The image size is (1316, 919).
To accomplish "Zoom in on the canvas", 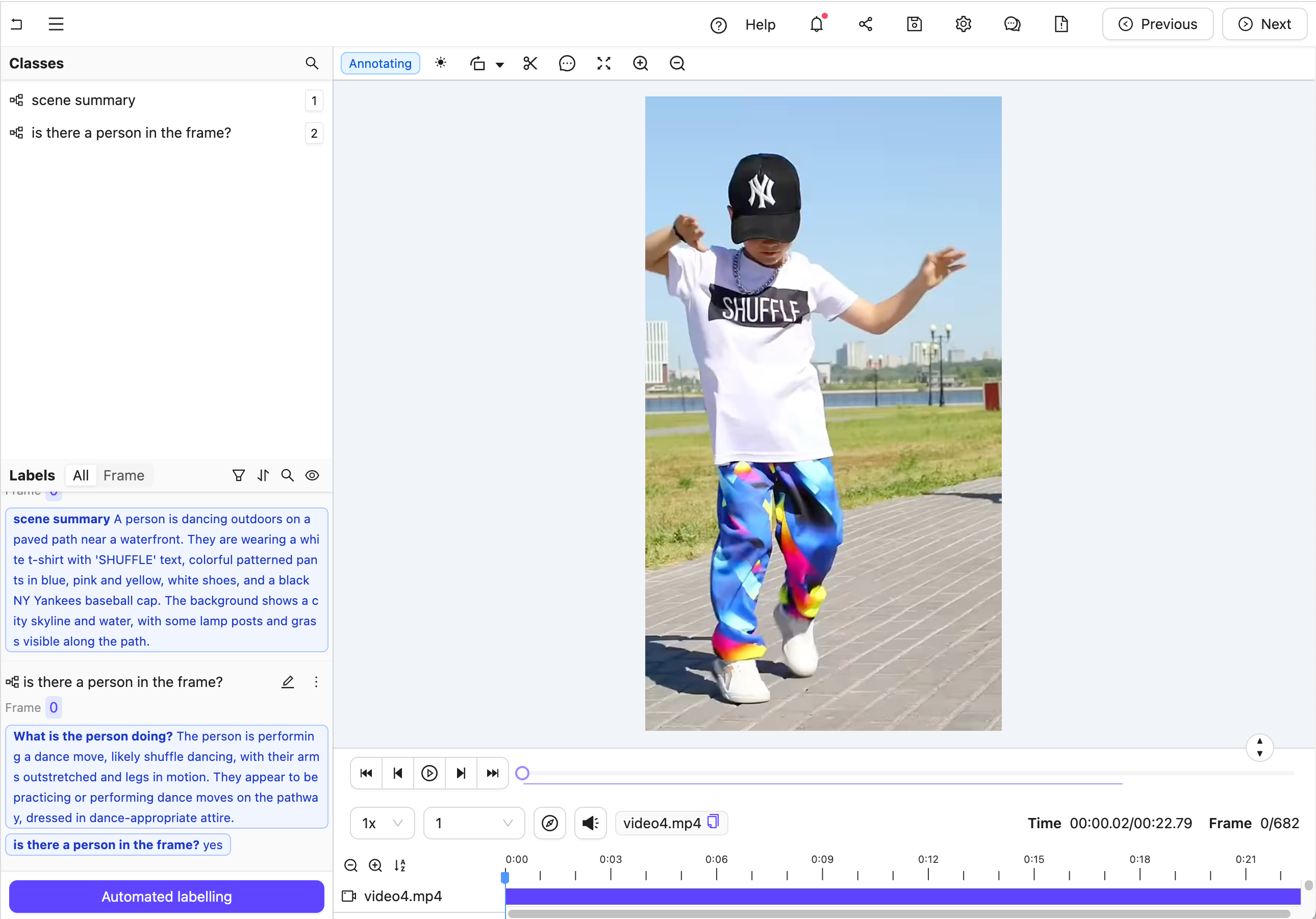I will pyautogui.click(x=640, y=63).
